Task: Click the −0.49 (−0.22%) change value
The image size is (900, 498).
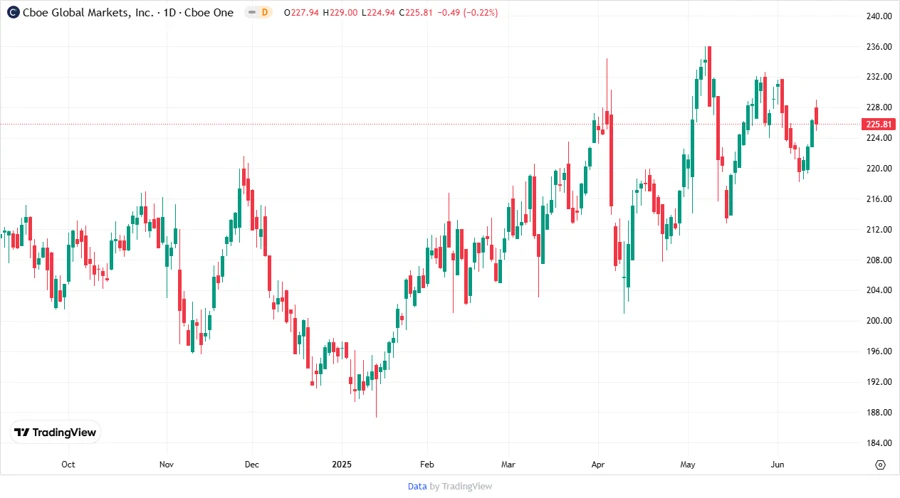Action: point(467,12)
